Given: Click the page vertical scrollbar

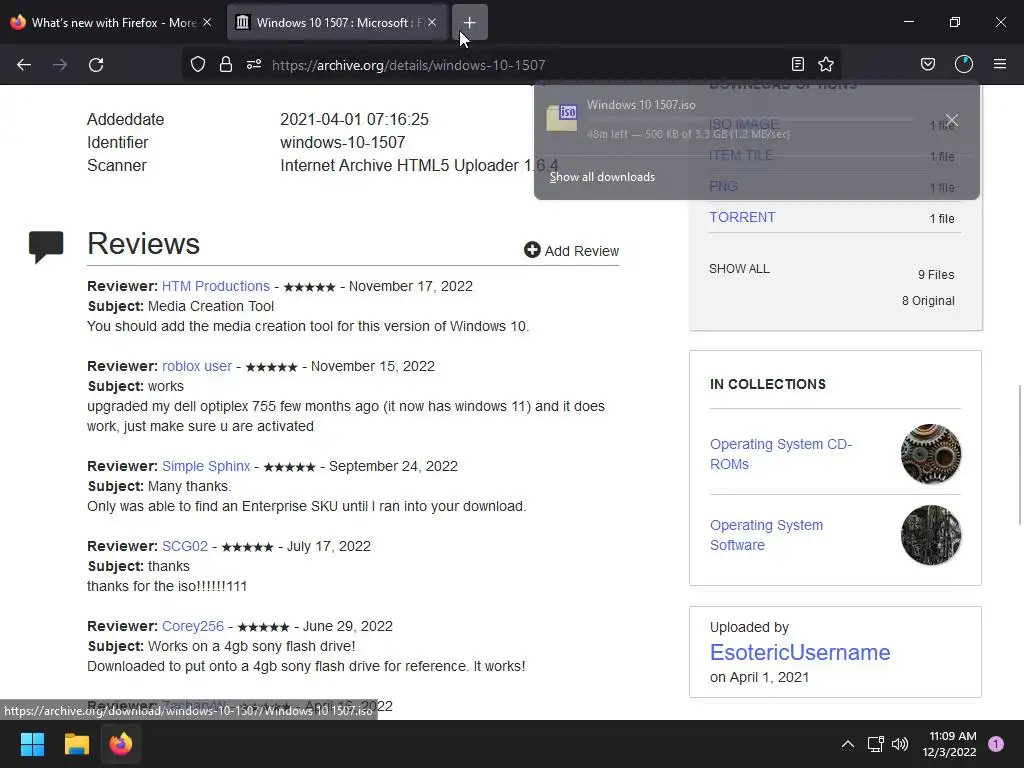Looking at the screenshot, I should pos(1019,455).
